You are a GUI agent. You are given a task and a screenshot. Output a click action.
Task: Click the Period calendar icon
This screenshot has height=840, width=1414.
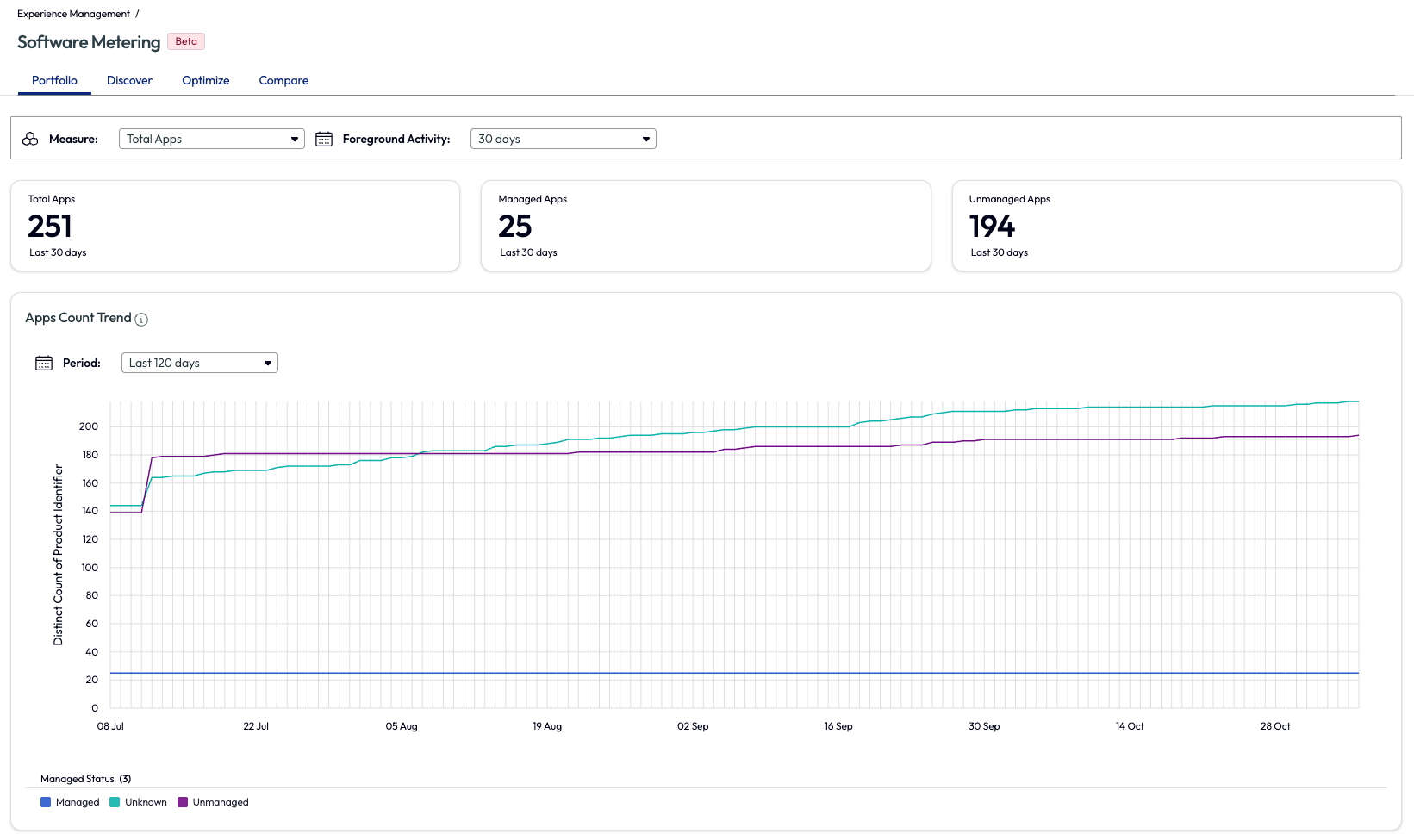(x=44, y=363)
